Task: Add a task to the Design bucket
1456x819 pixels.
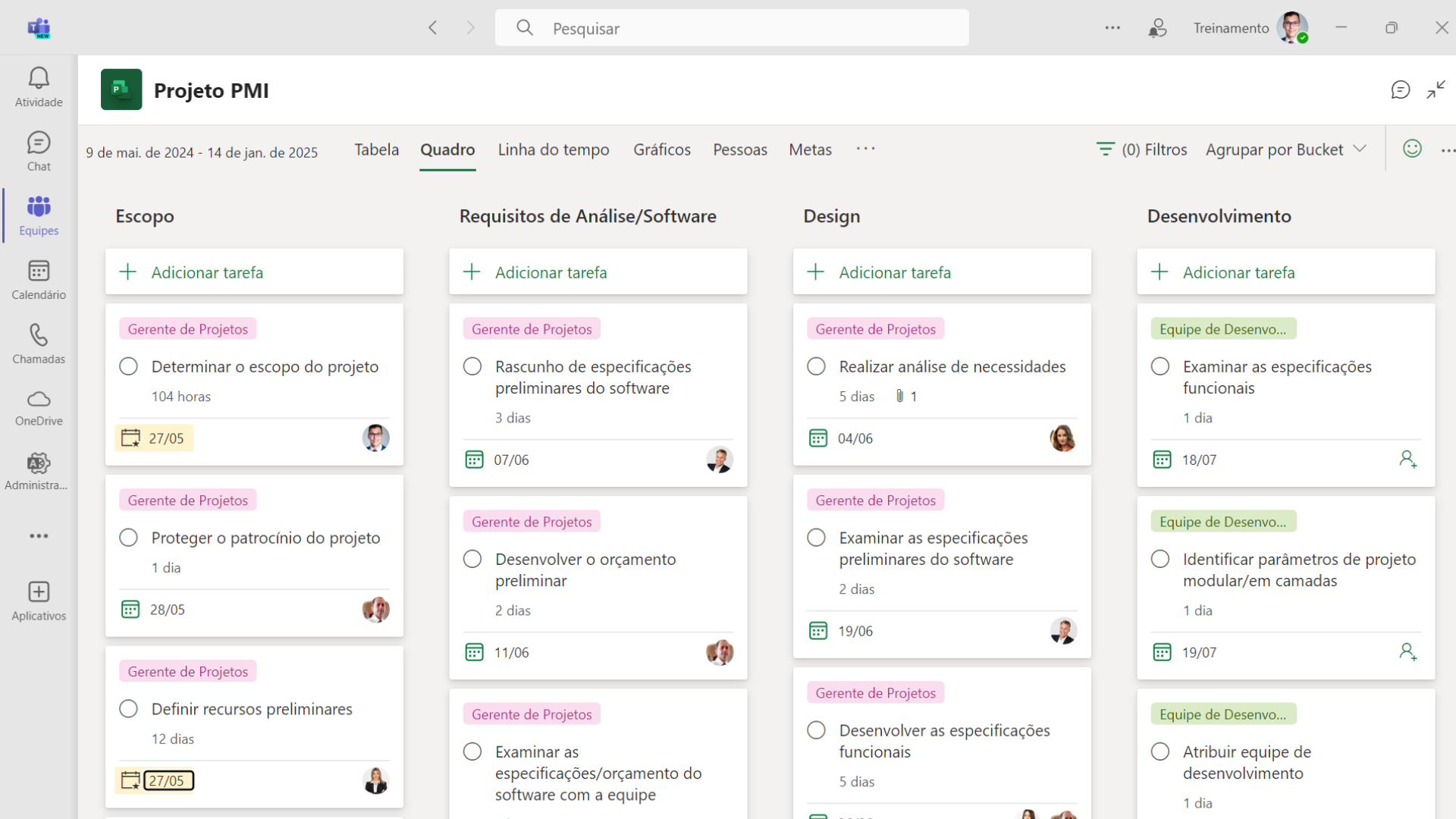Action: pyautogui.click(x=942, y=272)
